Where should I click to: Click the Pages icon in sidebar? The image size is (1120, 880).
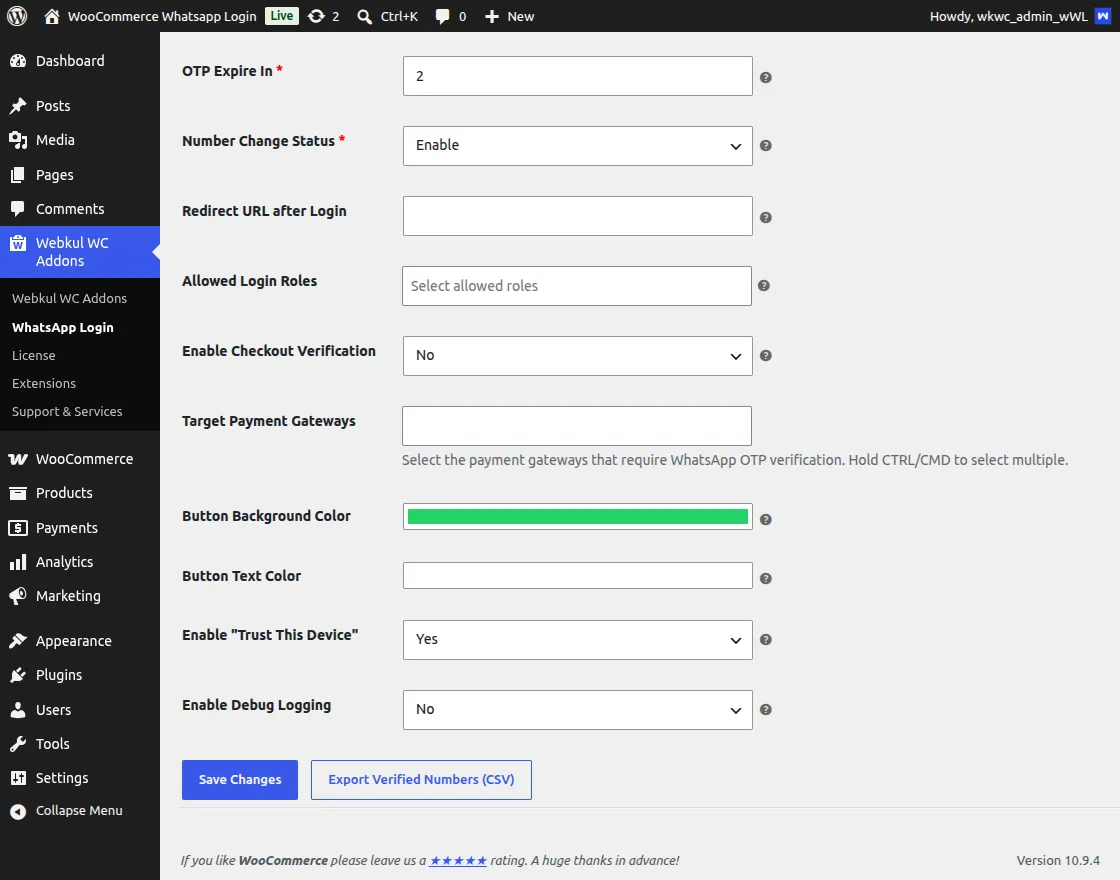[x=18, y=175]
